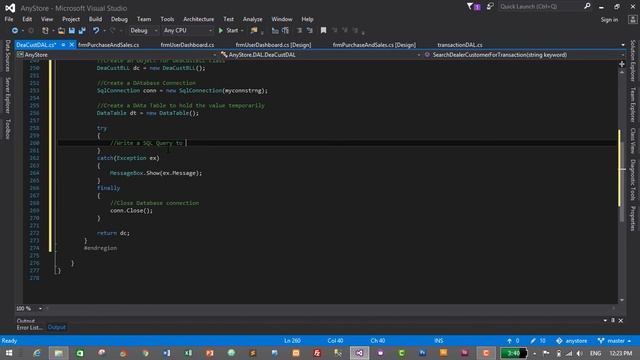This screenshot has width=640, height=360.
Task: Open the Diagnostic Tools side tab
Action: 633,180
